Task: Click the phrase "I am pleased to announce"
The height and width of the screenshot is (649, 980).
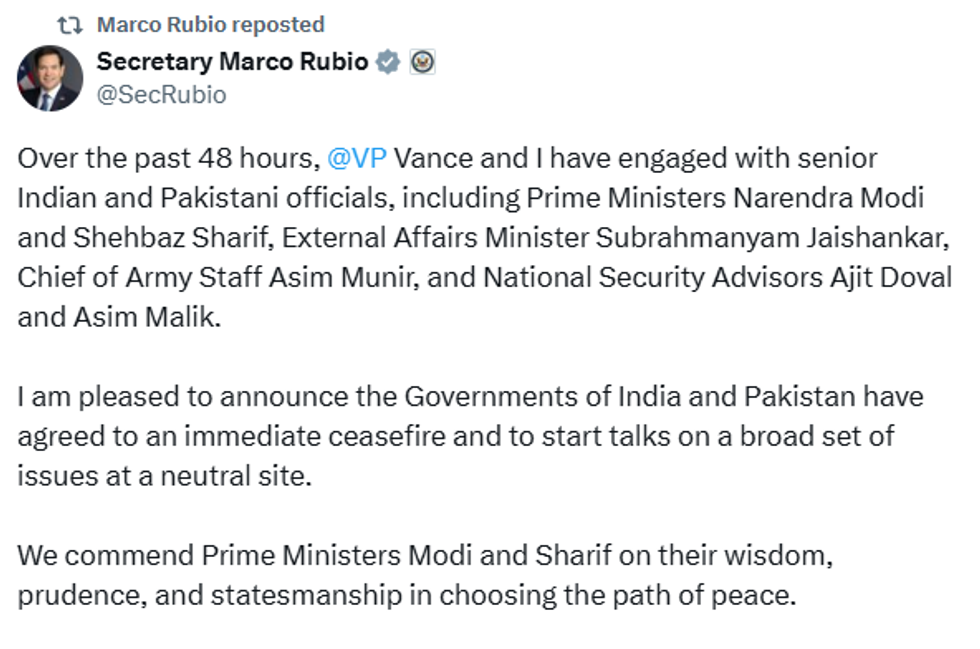Action: 150,396
